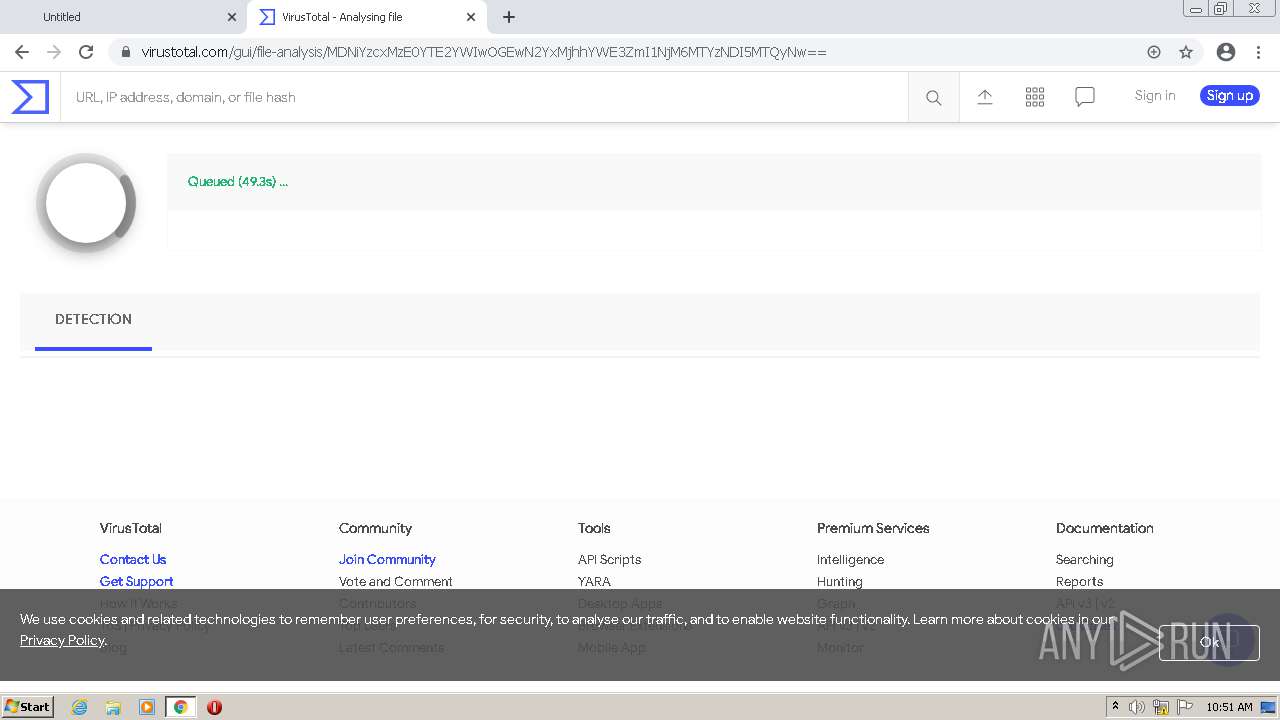Open the Intelligence link
This screenshot has height=720, width=1280.
[x=850, y=560]
